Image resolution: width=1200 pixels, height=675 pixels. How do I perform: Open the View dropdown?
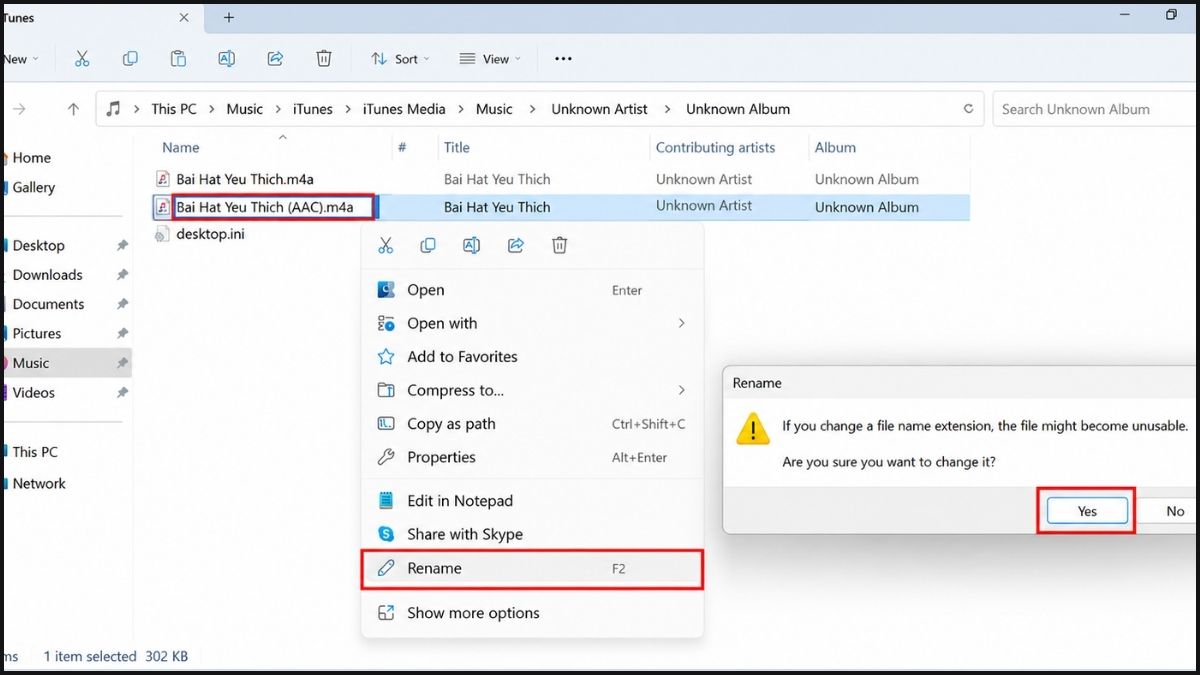click(x=490, y=59)
